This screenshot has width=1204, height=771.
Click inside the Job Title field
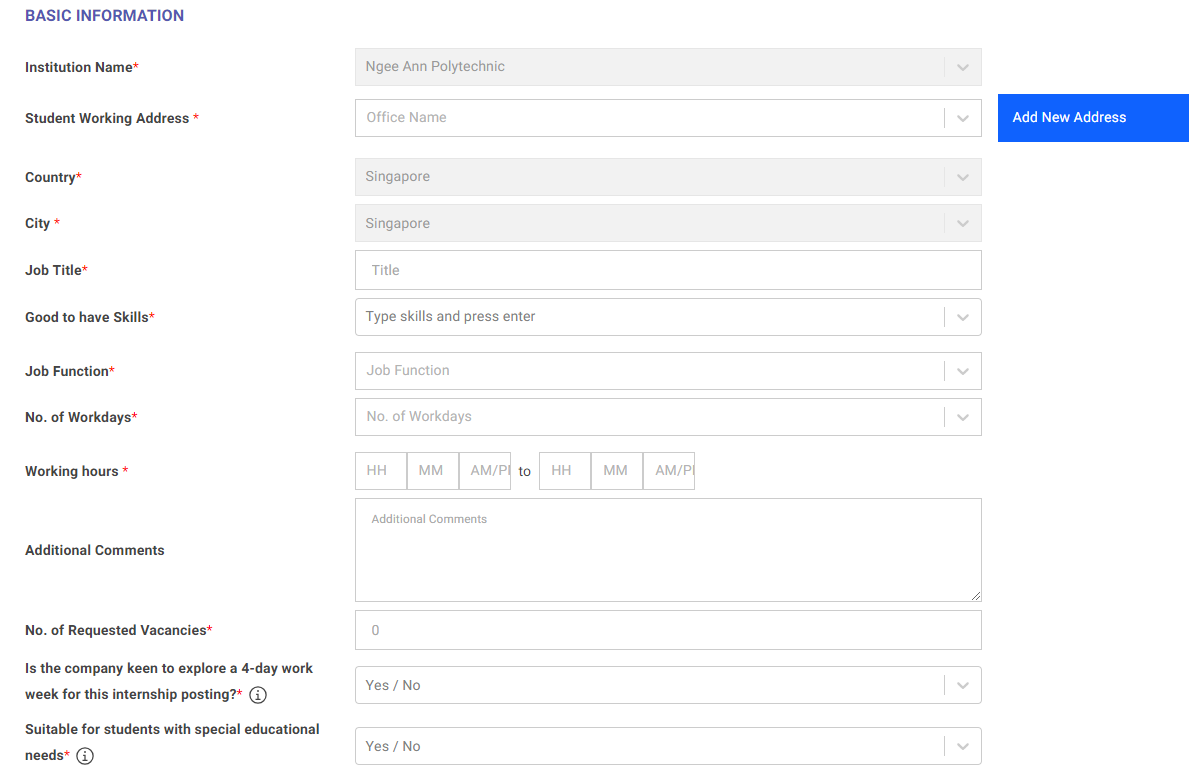pyautogui.click(x=668, y=270)
